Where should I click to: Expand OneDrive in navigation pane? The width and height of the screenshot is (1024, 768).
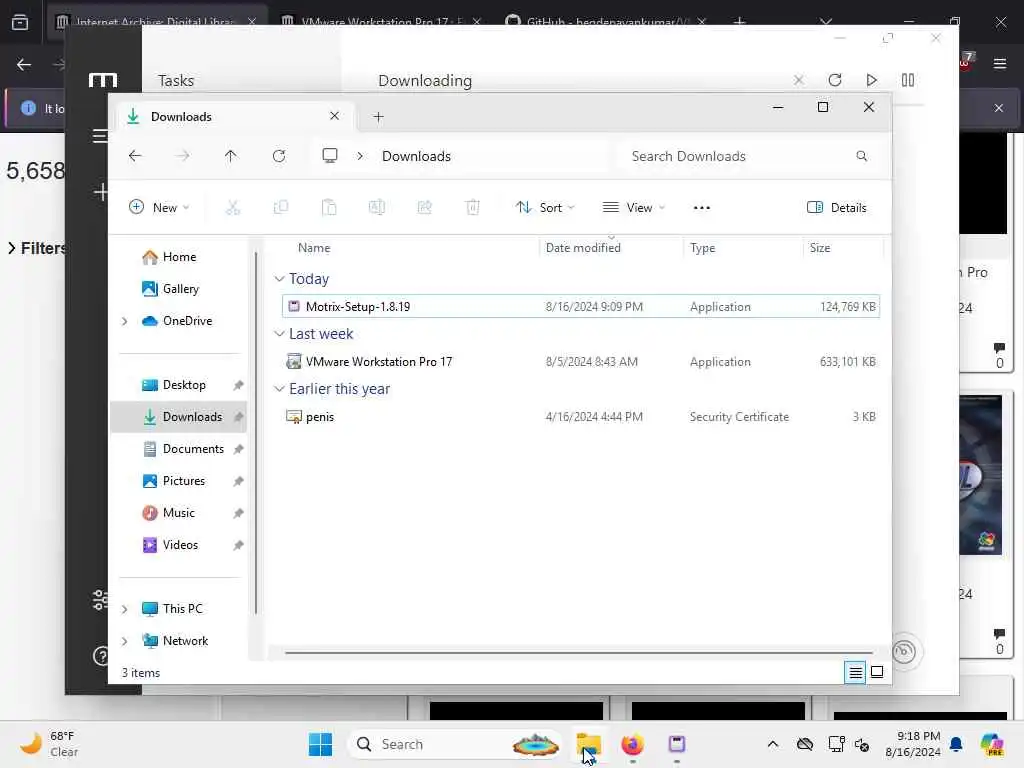point(124,321)
